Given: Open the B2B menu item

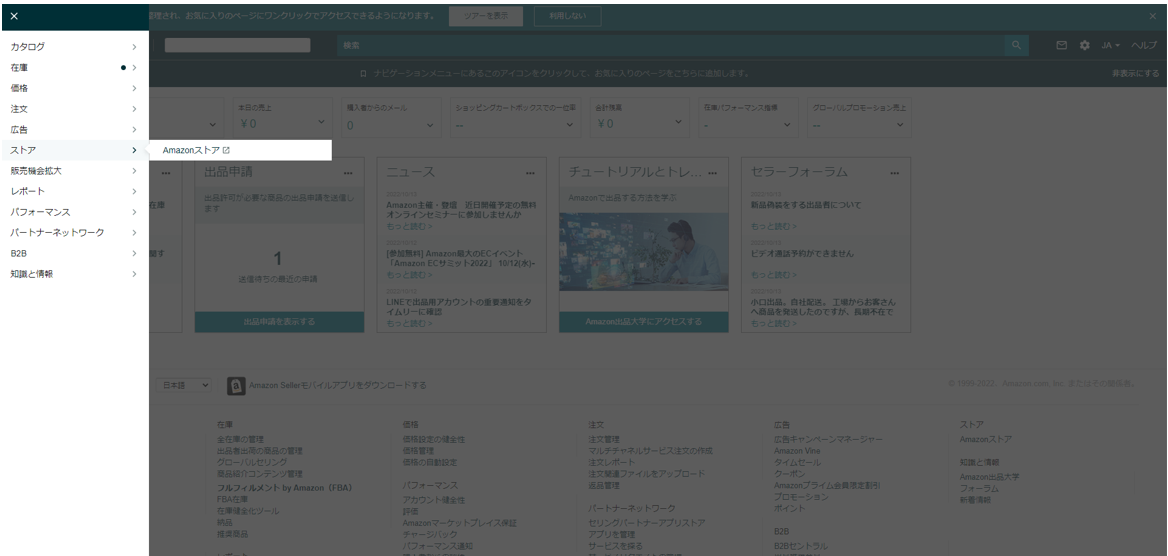Looking at the screenshot, I should (x=74, y=253).
